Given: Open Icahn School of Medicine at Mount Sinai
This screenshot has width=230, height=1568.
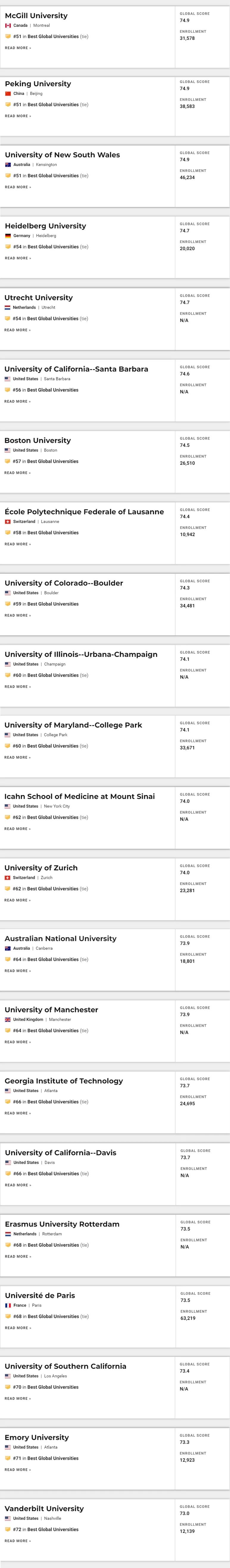Looking at the screenshot, I should coord(80,796).
